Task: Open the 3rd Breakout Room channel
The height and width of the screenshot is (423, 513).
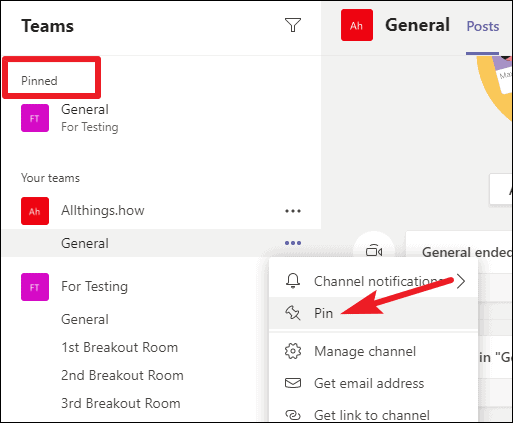Action: tap(121, 403)
